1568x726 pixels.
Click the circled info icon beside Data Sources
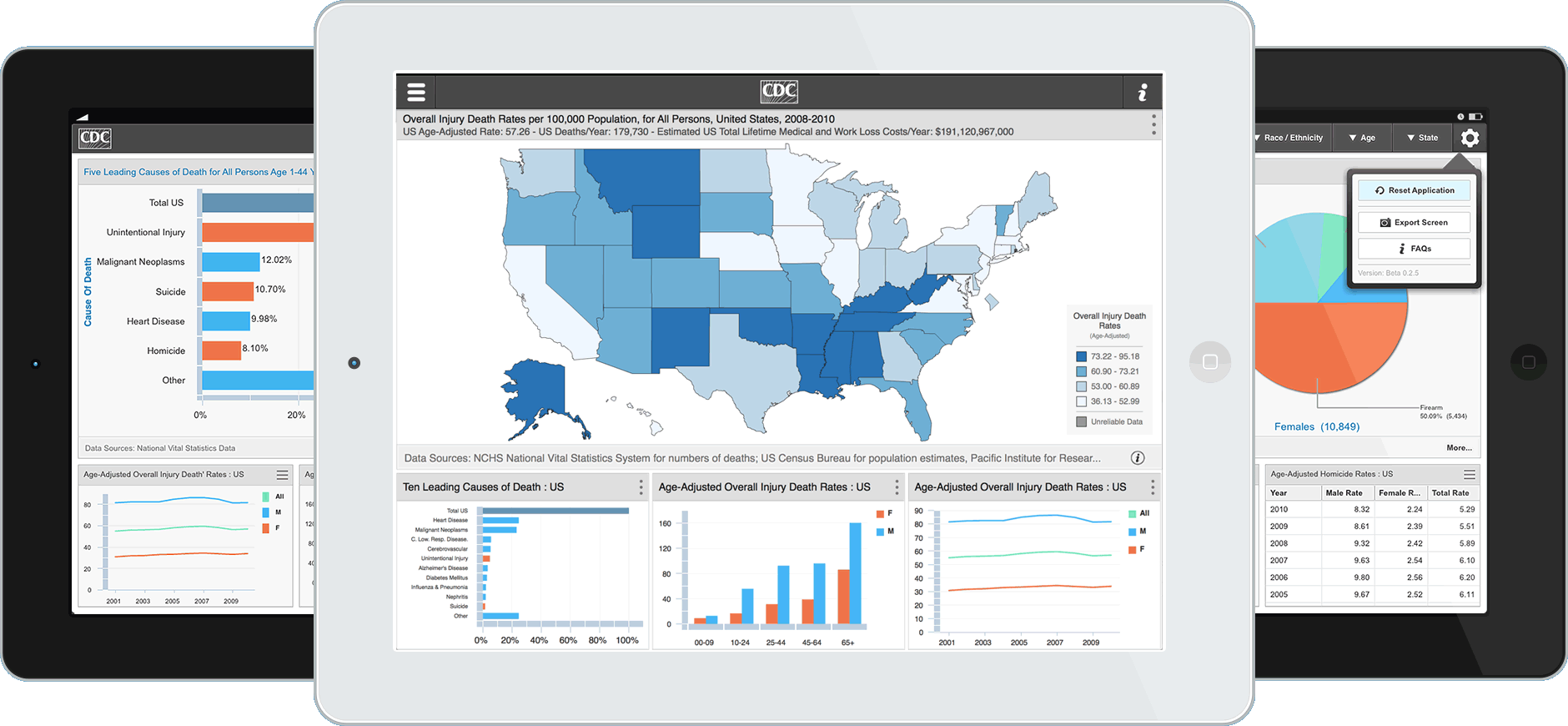tap(1138, 458)
